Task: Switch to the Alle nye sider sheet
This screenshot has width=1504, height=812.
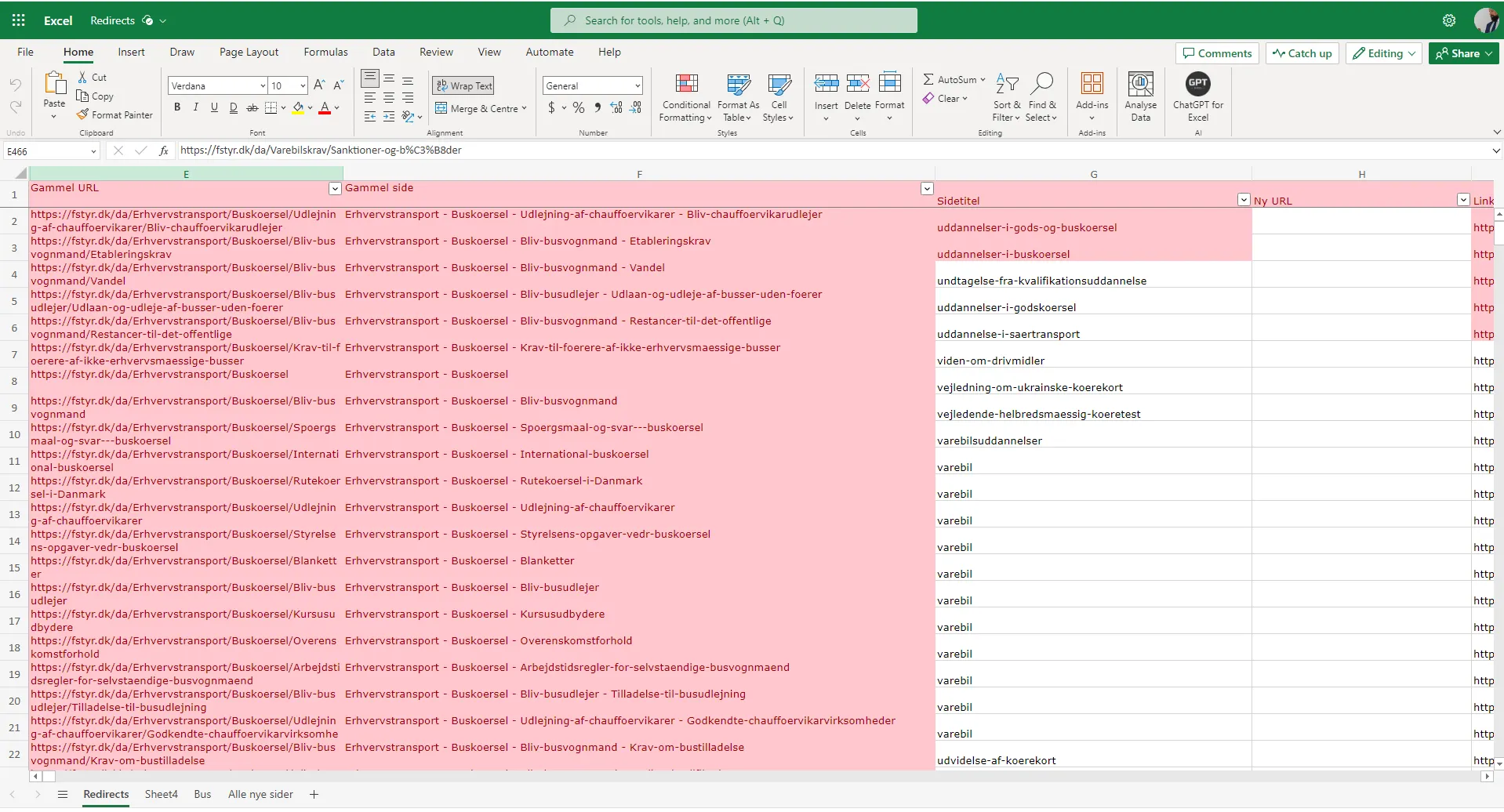Action: 260,795
